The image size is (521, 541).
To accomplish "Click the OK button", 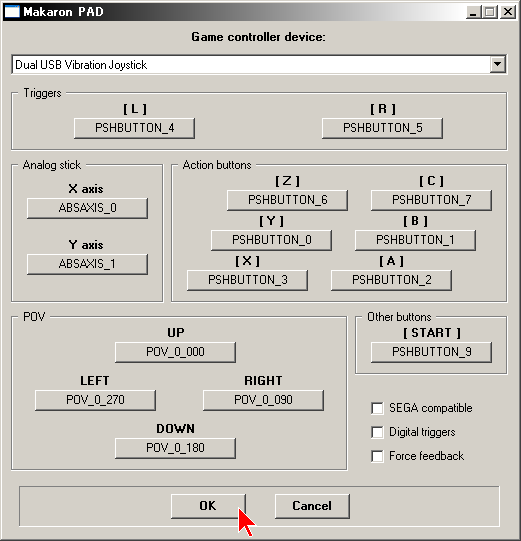I will [x=208, y=506].
